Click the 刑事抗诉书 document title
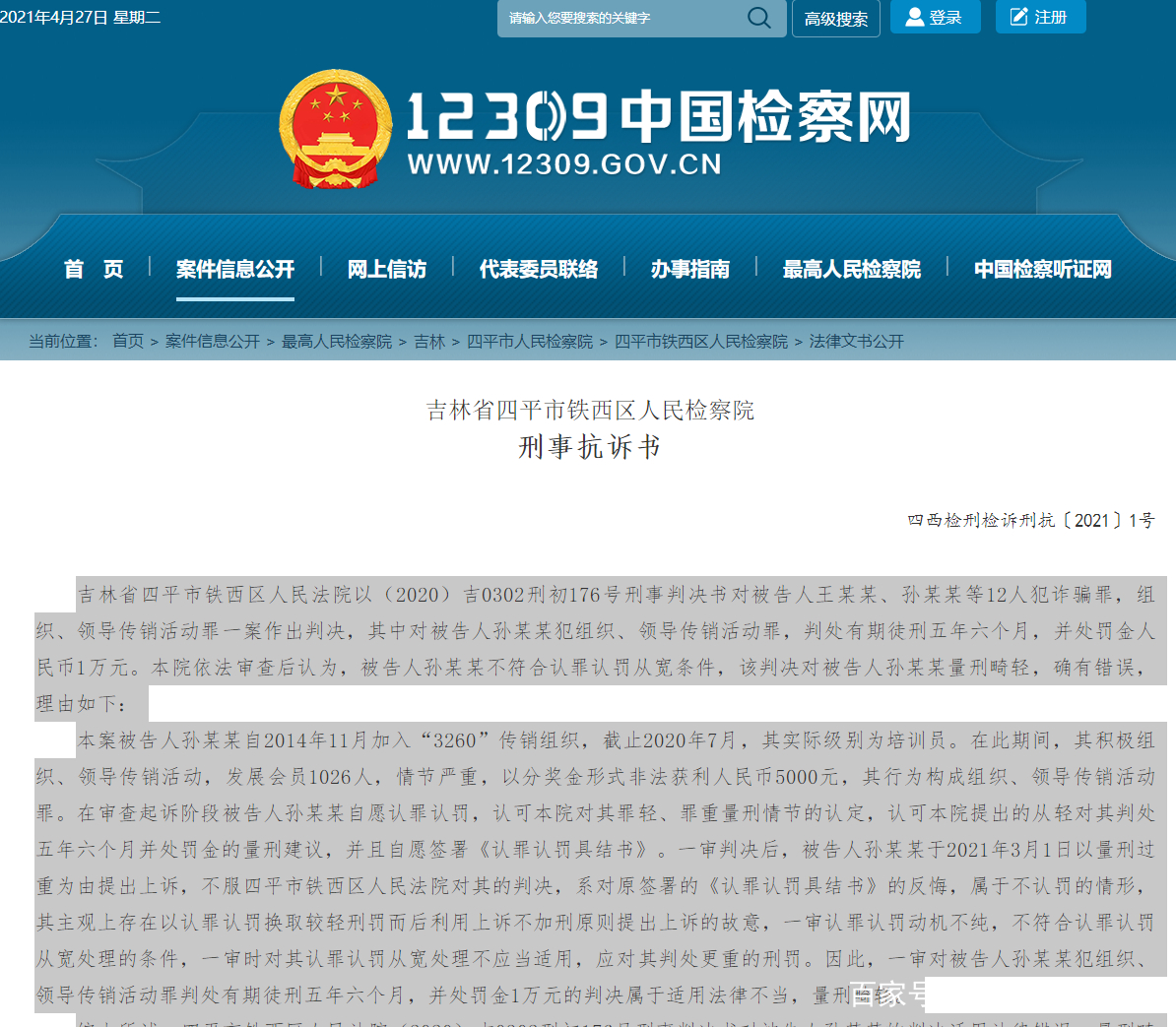 pos(590,447)
